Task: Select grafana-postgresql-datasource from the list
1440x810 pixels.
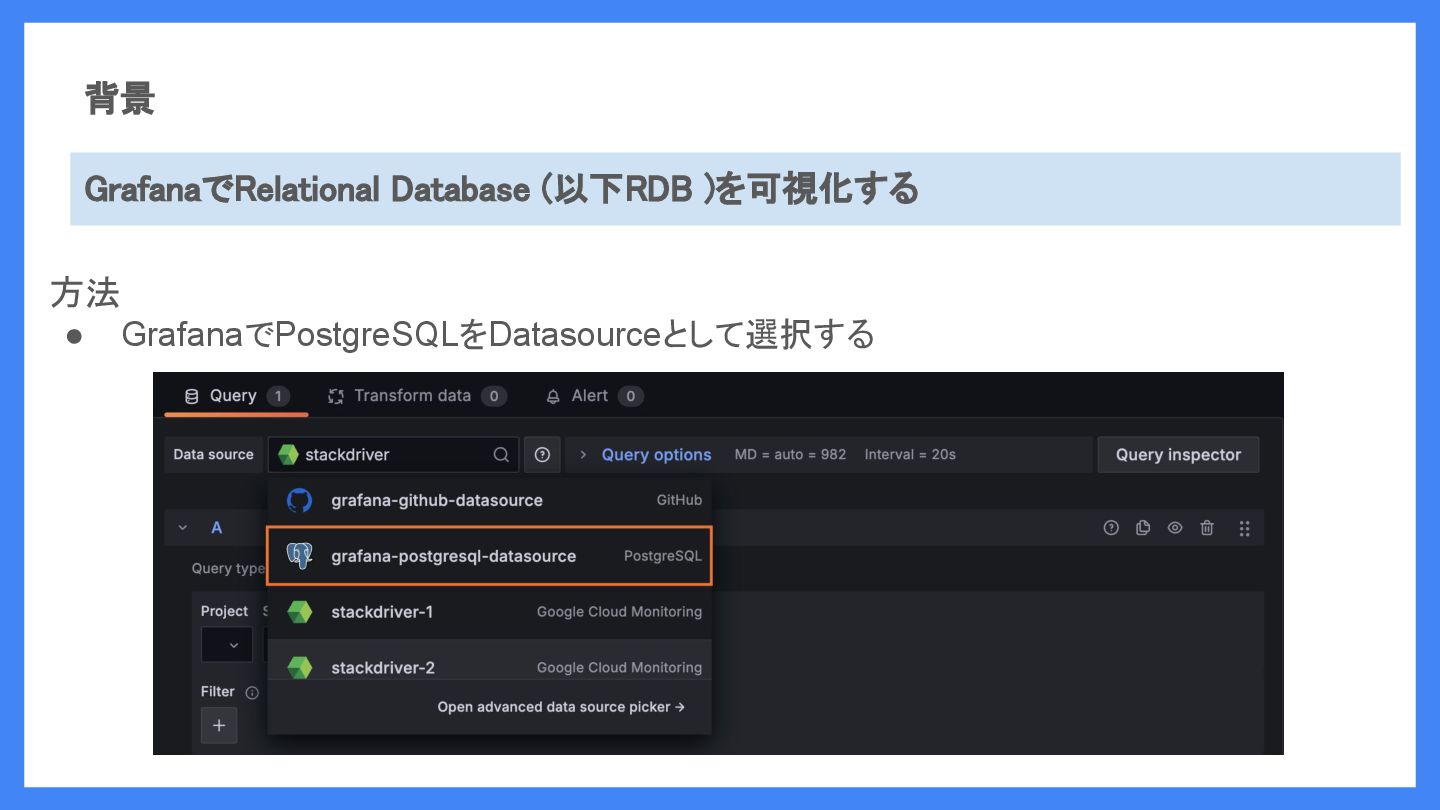Action: 490,556
